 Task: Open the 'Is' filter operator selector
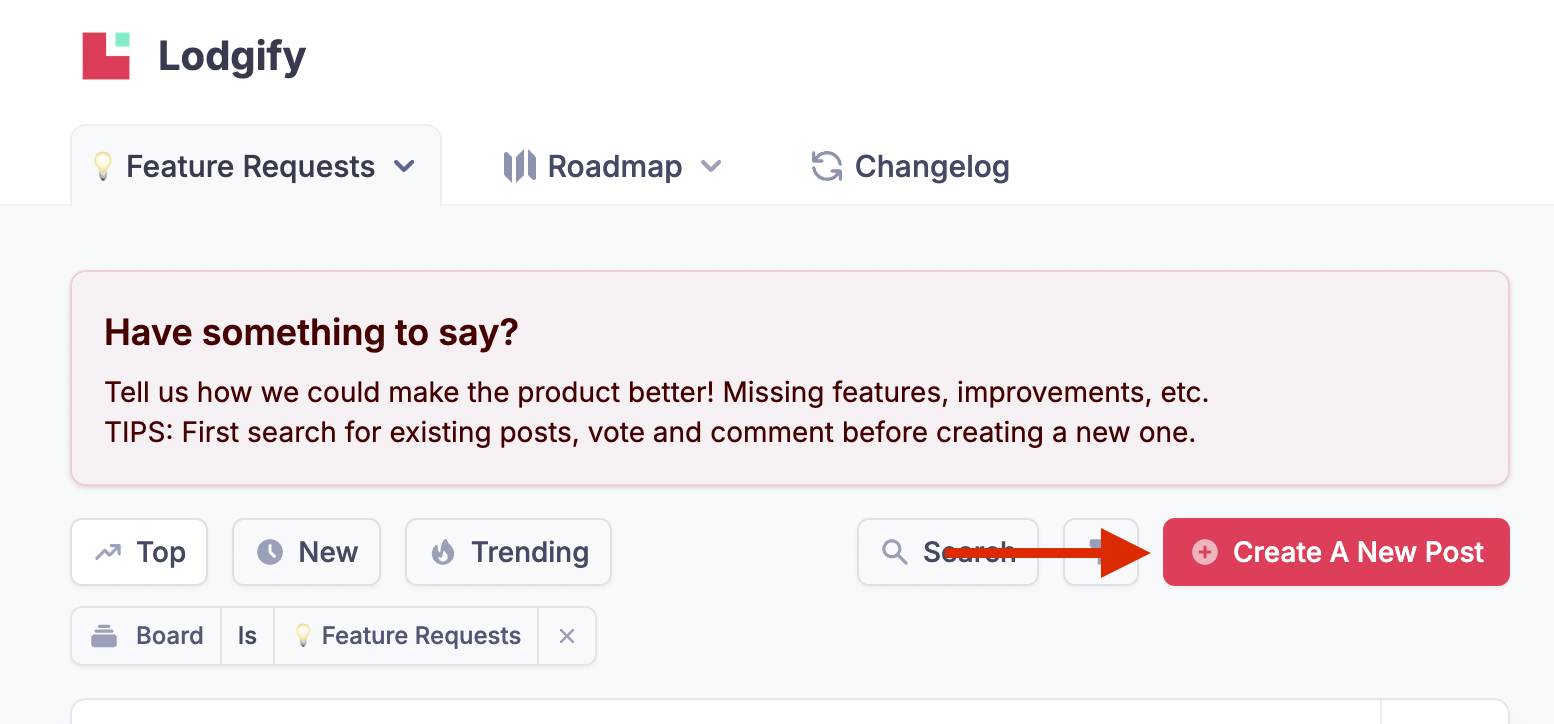[x=247, y=636]
